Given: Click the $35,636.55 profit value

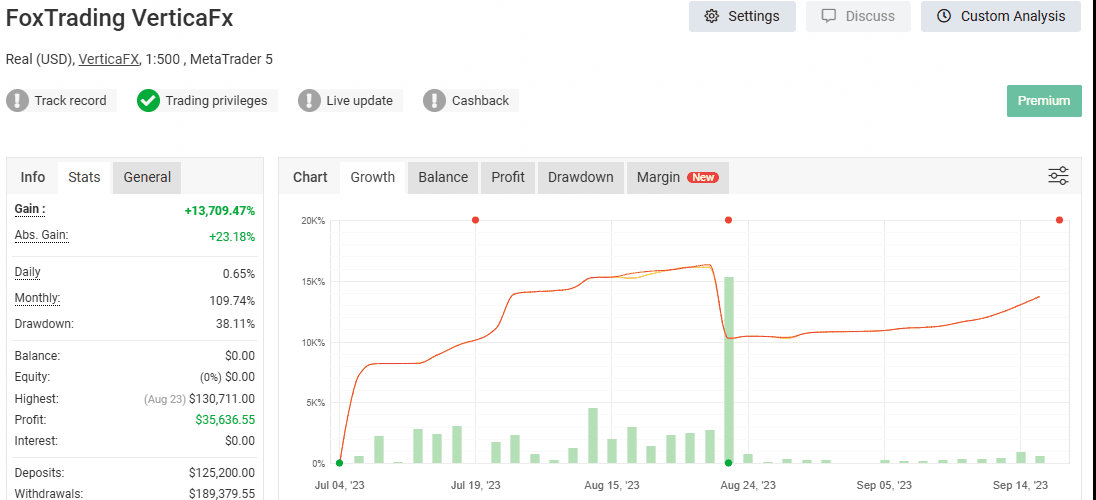Looking at the screenshot, I should click(225, 420).
